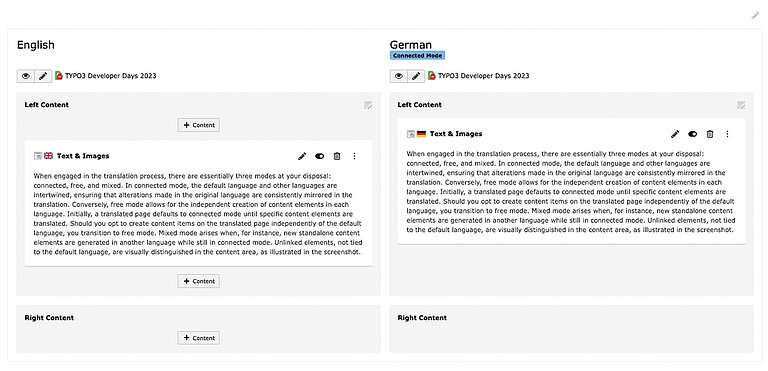Open more options for English Text & Images

point(354,156)
